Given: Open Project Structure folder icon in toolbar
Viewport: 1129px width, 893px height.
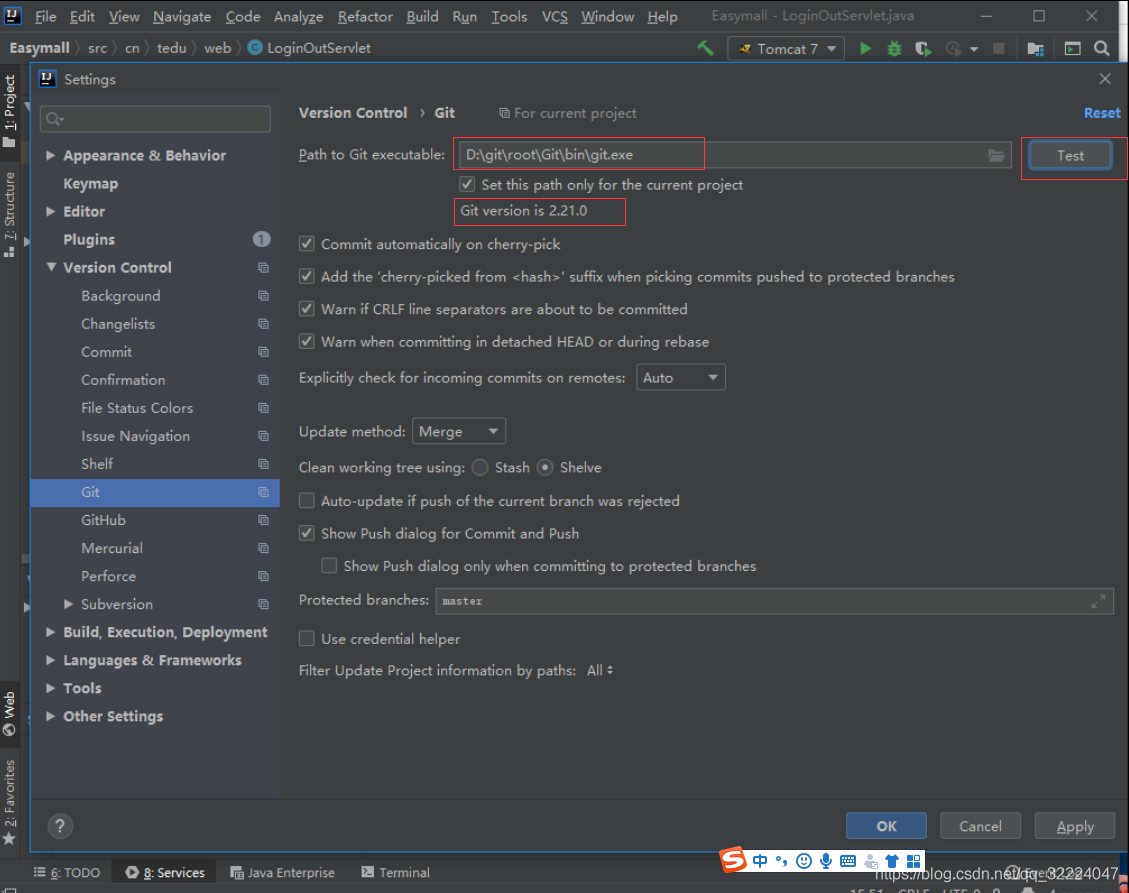Looking at the screenshot, I should point(1035,48).
